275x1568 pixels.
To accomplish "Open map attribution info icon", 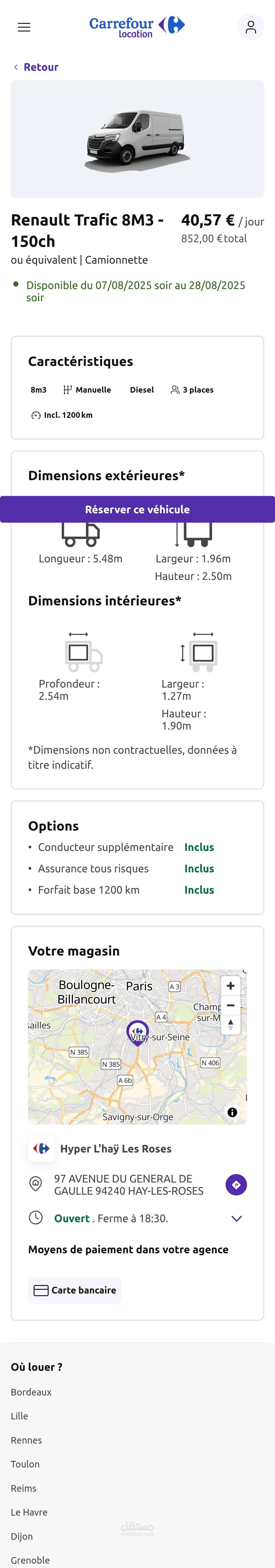I will [232, 1112].
